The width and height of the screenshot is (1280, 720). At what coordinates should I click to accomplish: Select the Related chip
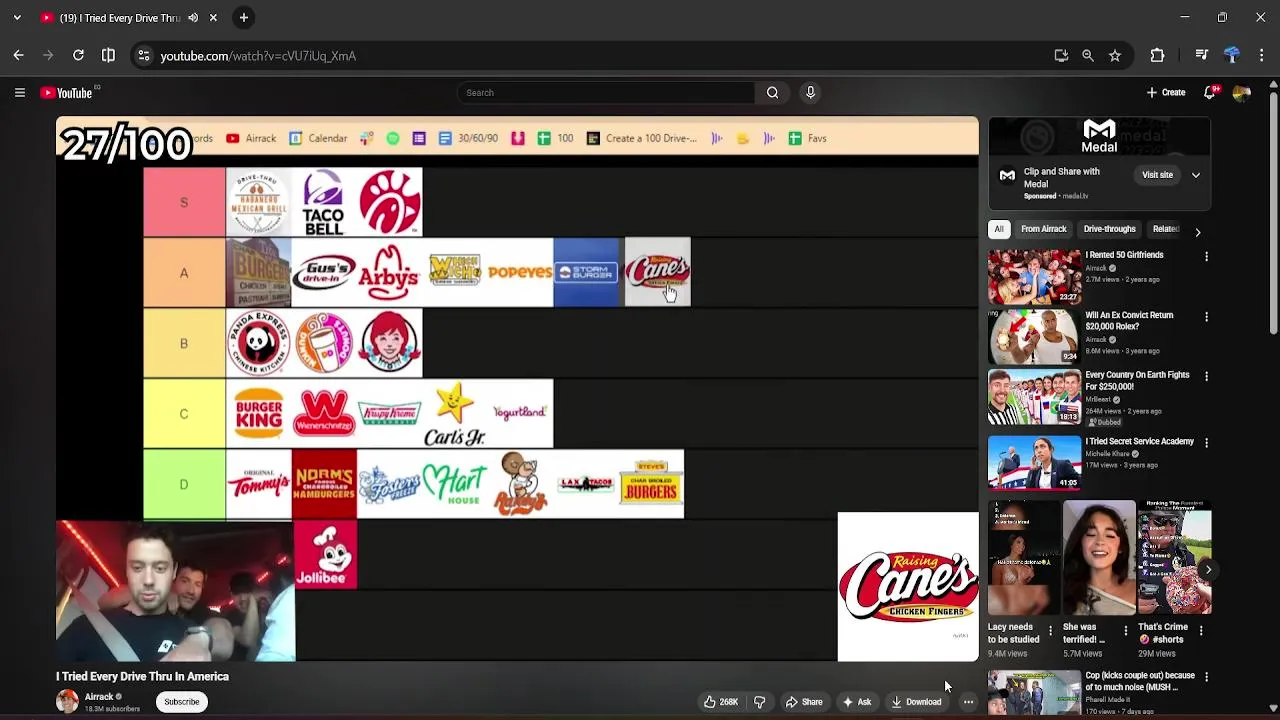click(1166, 229)
